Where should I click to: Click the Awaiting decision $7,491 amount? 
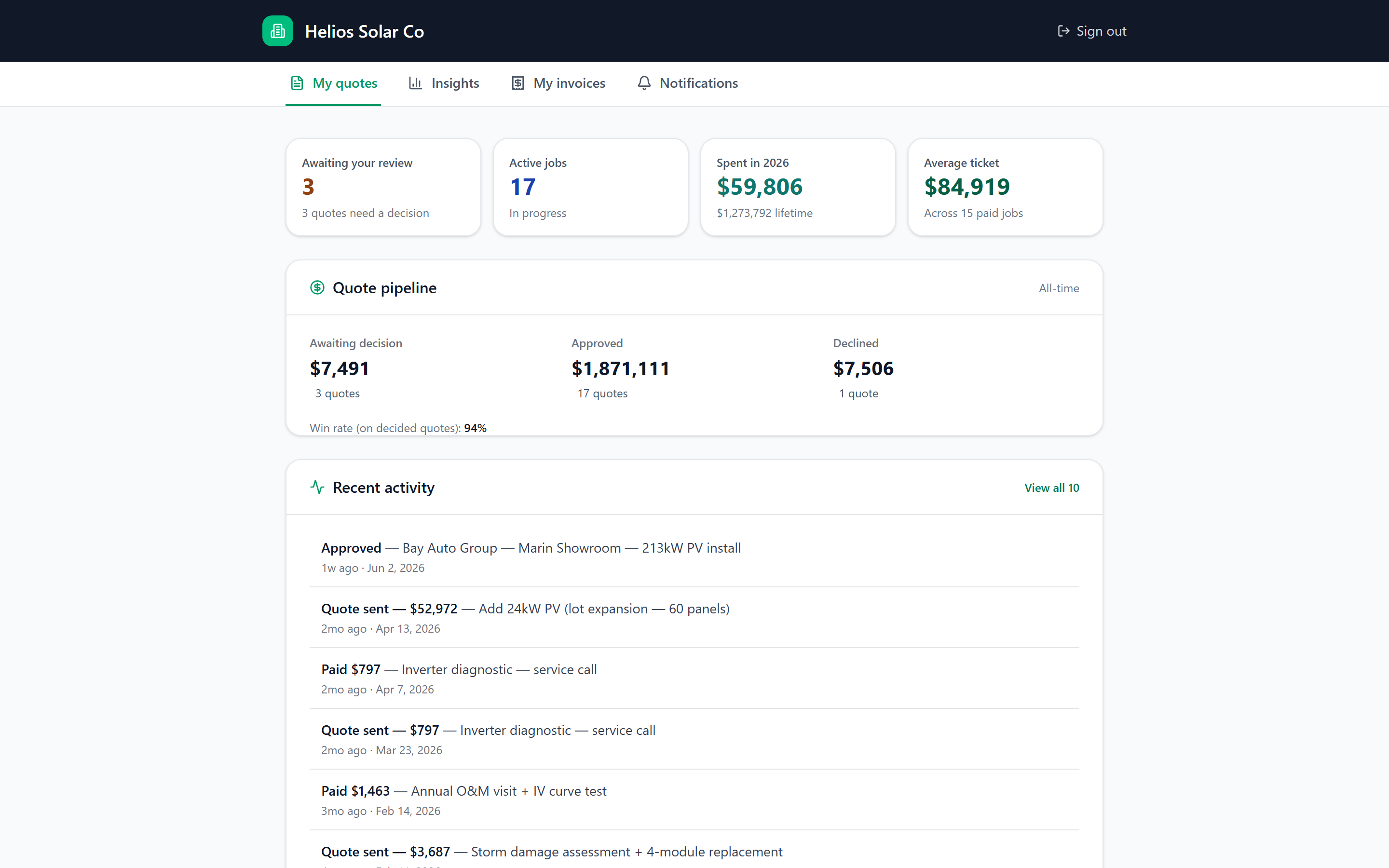coord(340,368)
